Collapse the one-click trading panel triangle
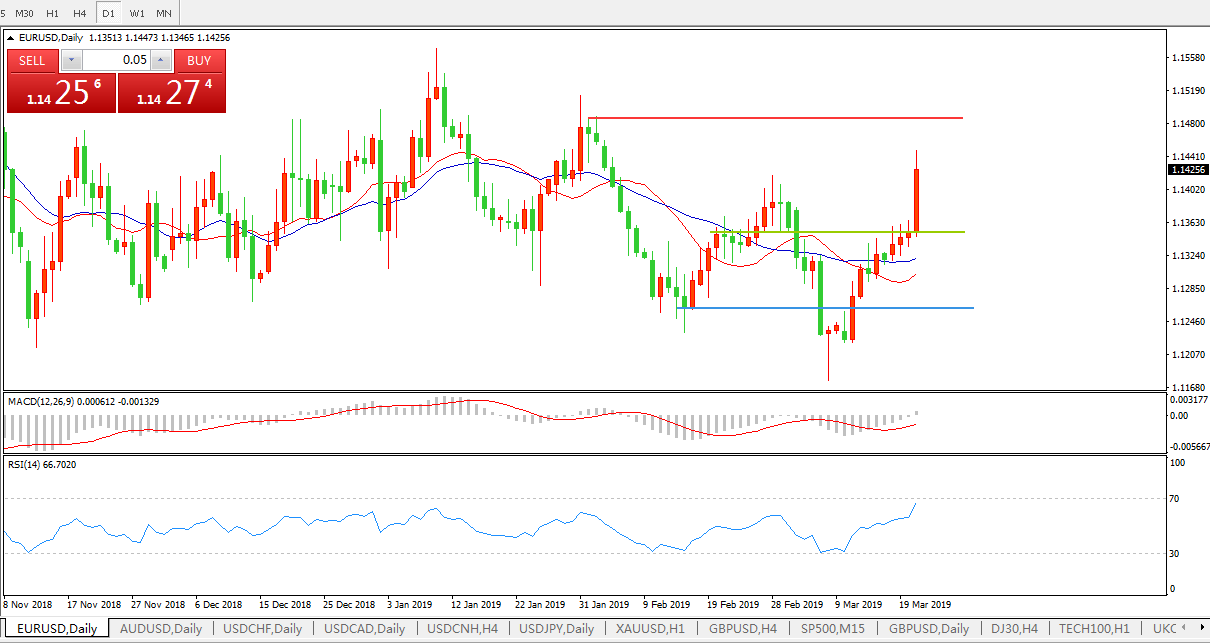Viewport: 1210px width, 643px height. 11,38
